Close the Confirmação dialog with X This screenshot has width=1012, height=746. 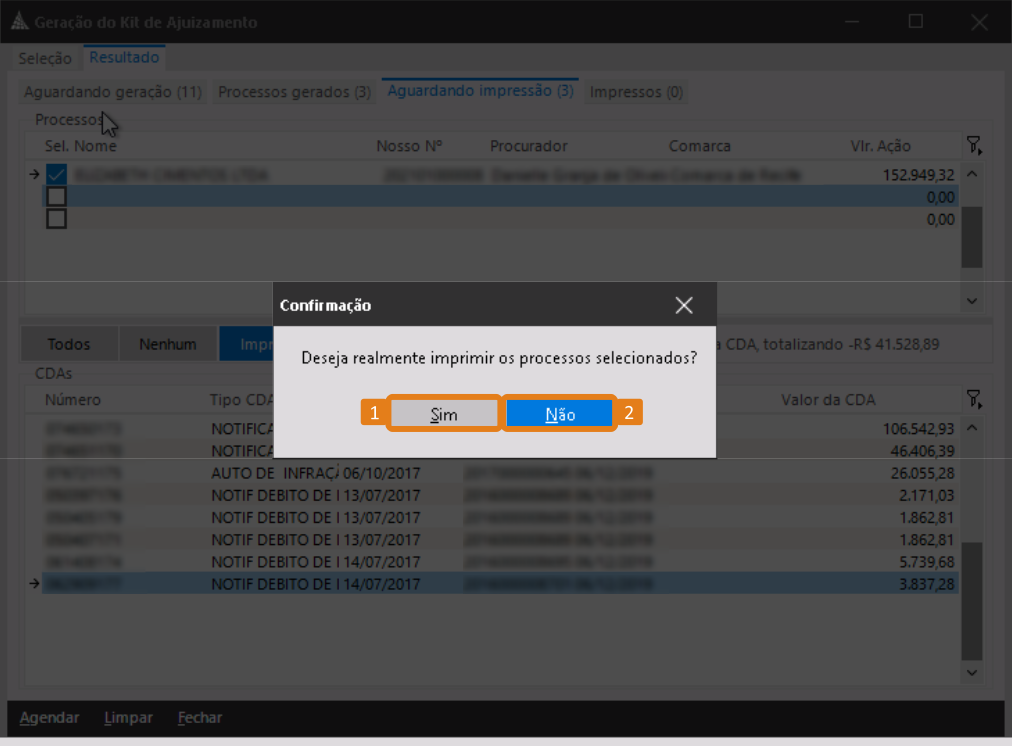click(684, 305)
